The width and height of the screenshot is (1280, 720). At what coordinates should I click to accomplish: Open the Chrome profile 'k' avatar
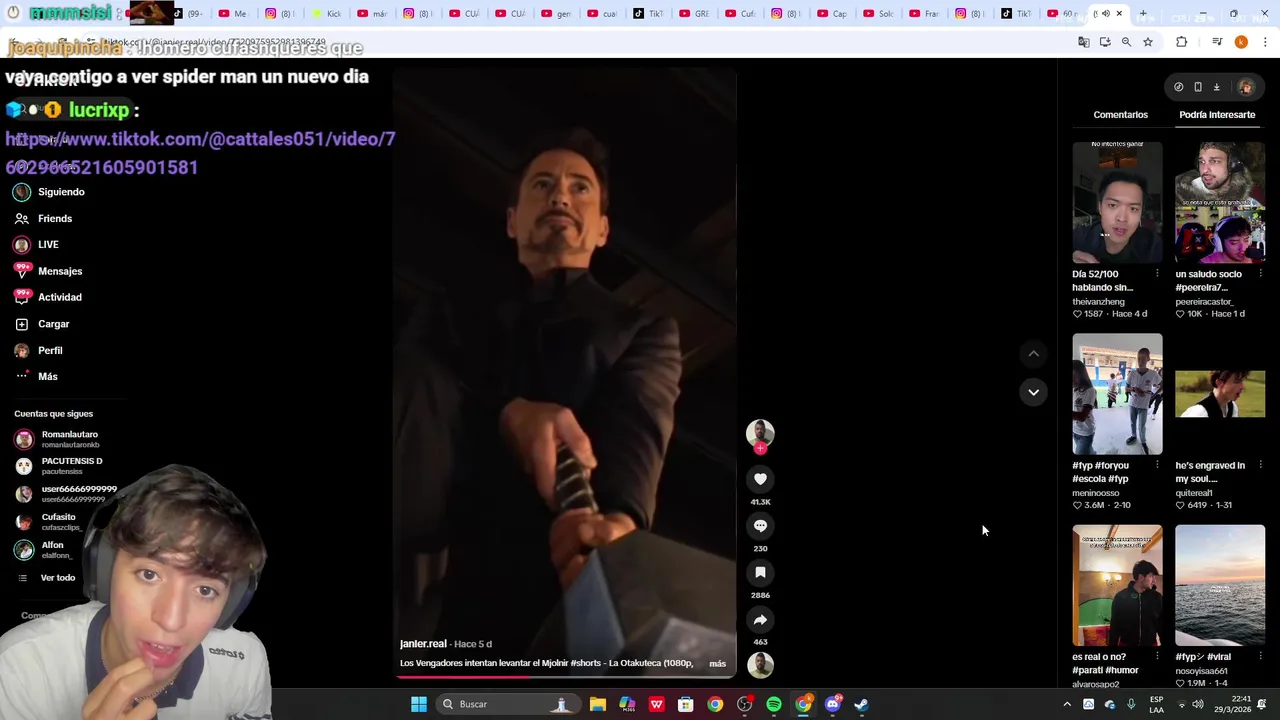[1241, 42]
